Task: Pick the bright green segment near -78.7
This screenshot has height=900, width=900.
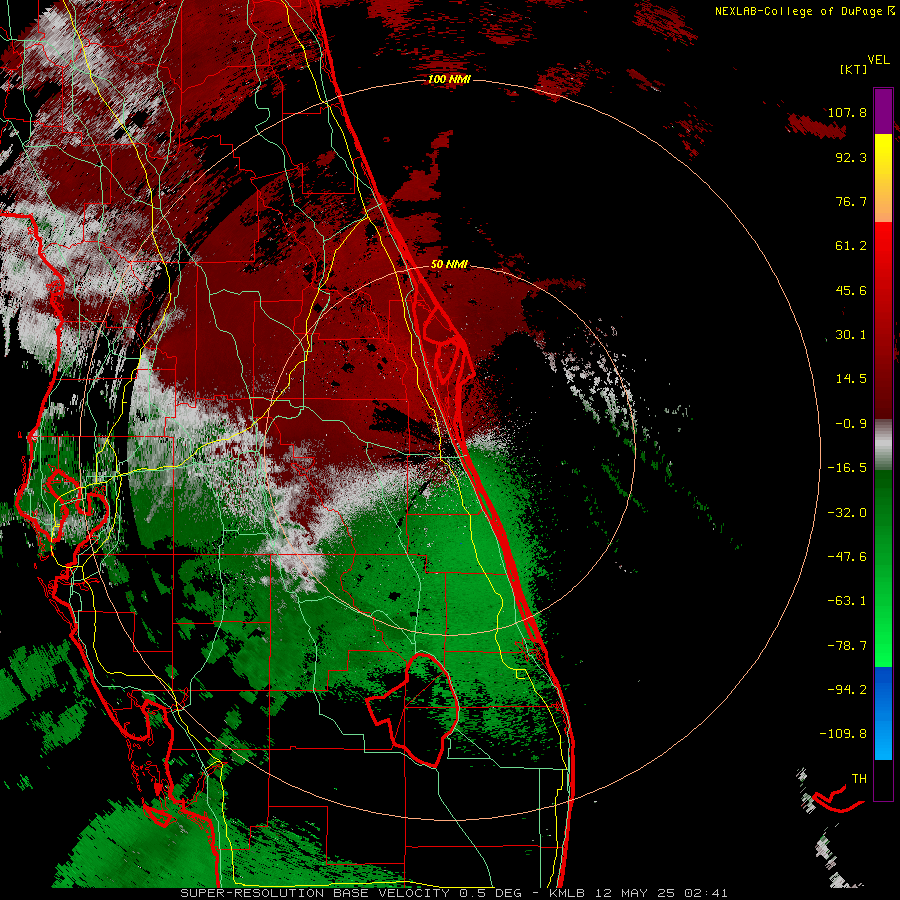Action: (x=883, y=646)
